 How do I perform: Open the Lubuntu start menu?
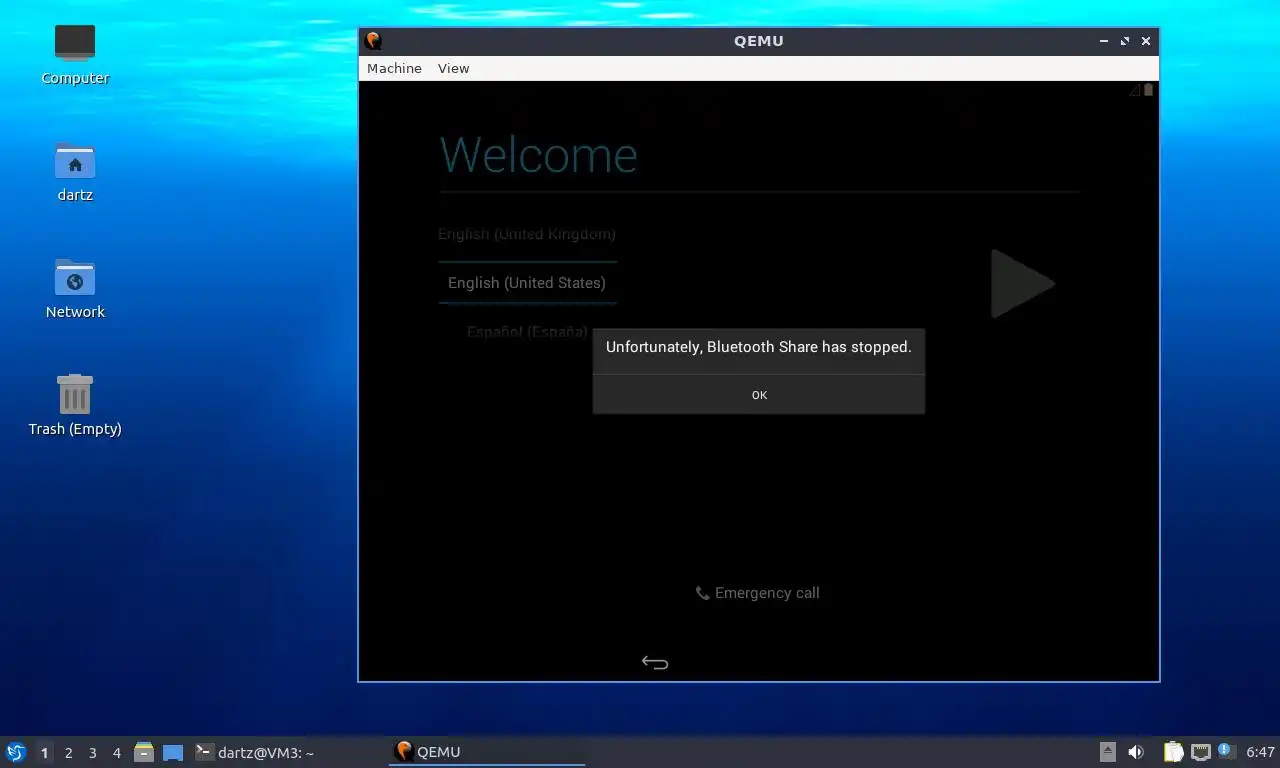(x=16, y=752)
